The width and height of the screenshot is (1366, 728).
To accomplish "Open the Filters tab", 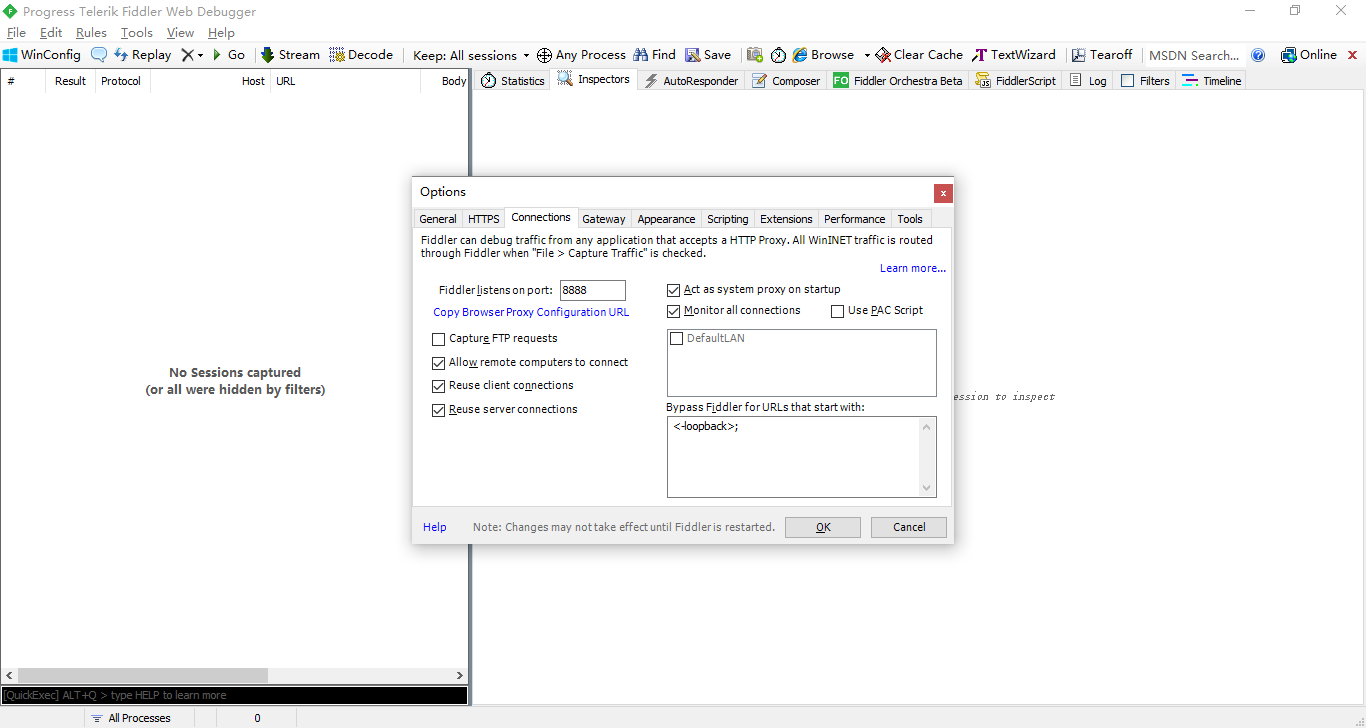I will (1145, 81).
